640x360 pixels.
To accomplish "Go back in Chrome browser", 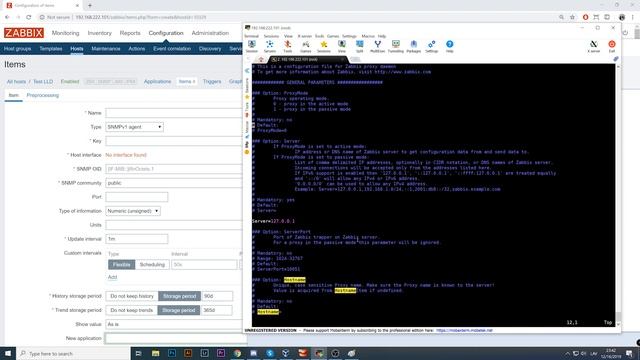I will (7, 17).
